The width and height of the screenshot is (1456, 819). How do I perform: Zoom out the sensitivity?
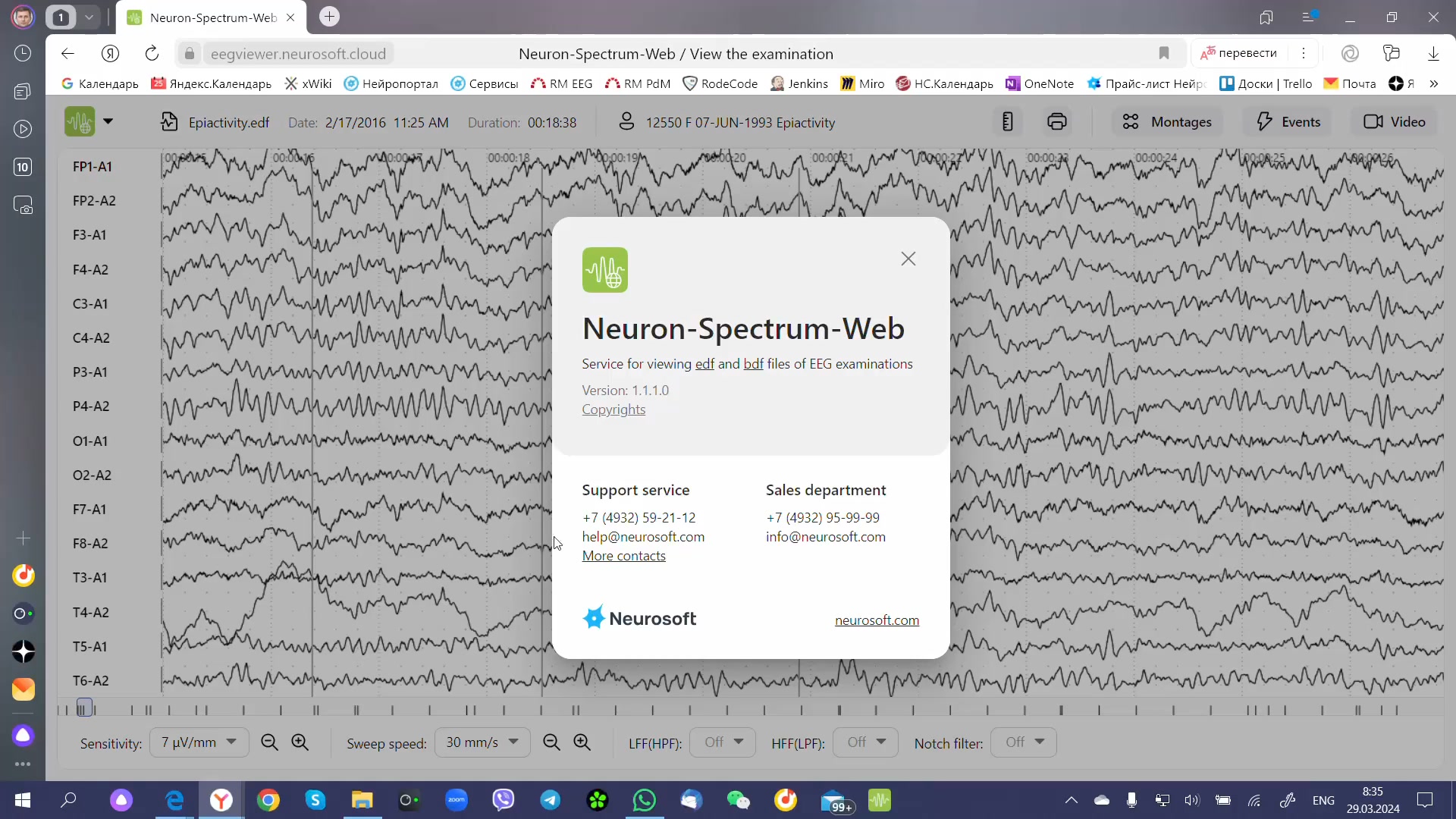click(269, 742)
